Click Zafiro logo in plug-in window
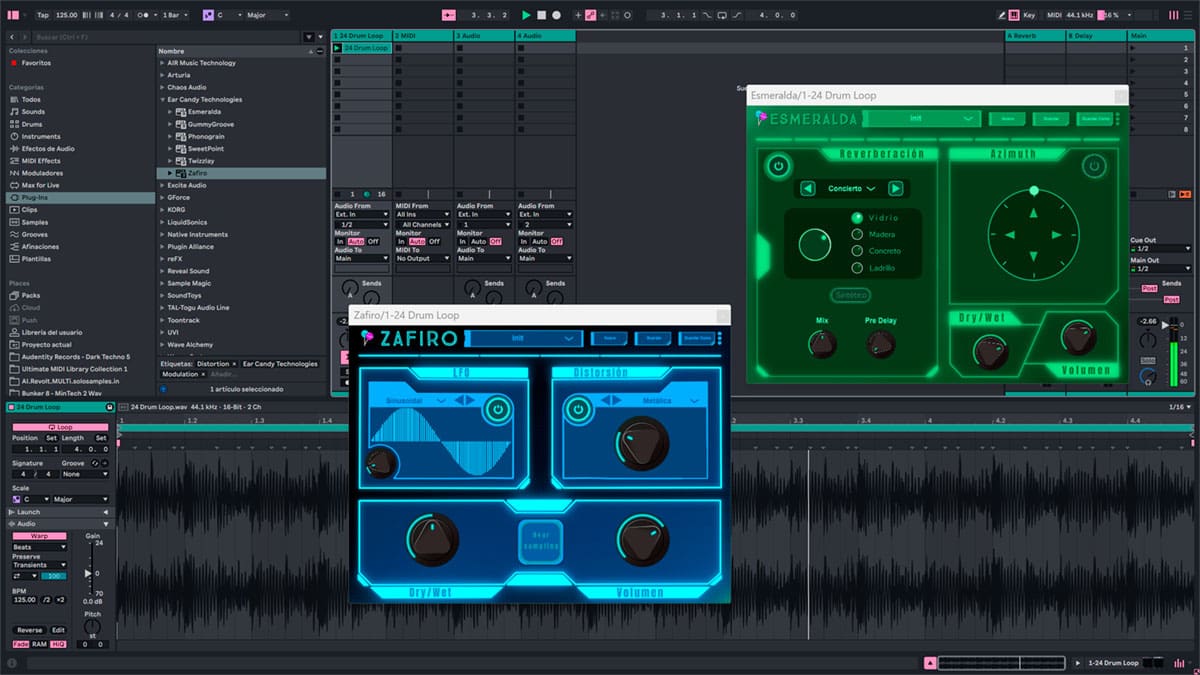Screen dimensions: 1200x675 (x=410, y=338)
